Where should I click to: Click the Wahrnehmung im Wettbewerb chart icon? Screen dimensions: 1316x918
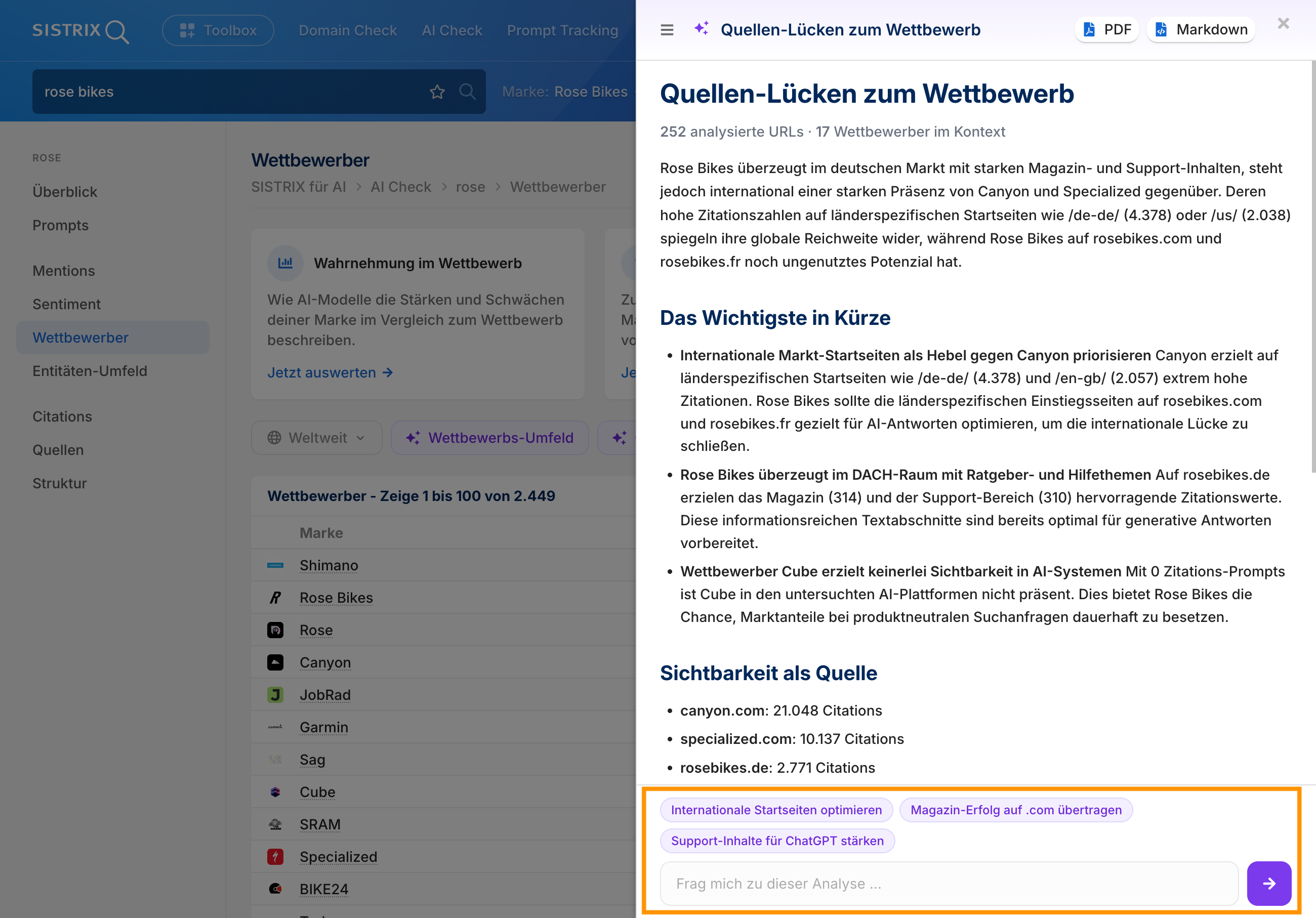pyautogui.click(x=285, y=263)
